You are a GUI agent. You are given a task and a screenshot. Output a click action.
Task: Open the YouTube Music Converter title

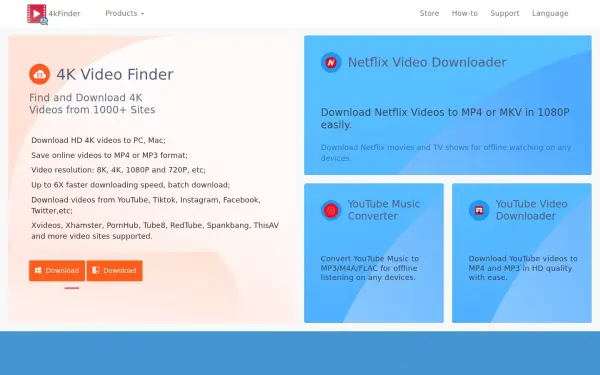(x=384, y=210)
